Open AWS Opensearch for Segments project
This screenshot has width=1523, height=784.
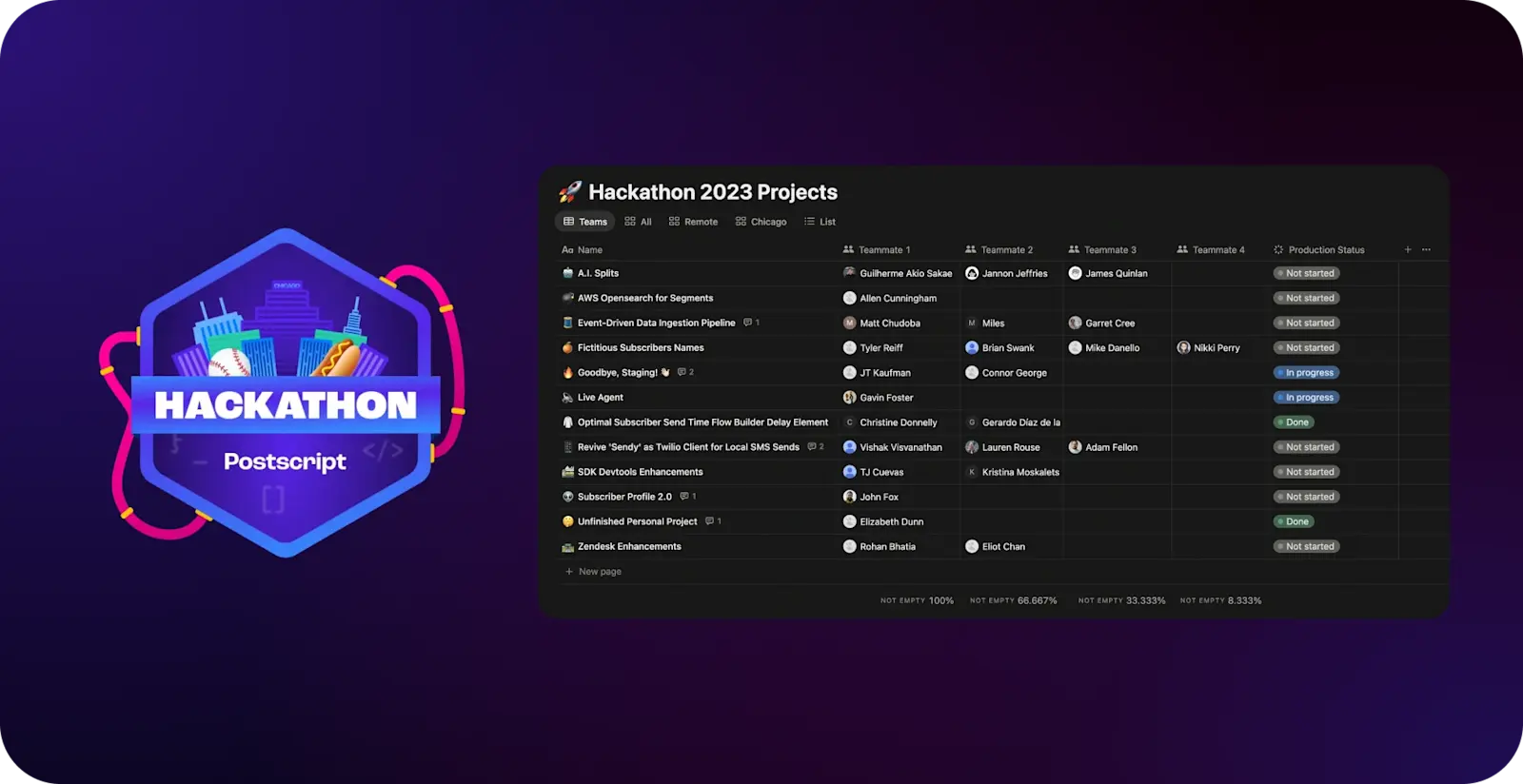point(645,298)
